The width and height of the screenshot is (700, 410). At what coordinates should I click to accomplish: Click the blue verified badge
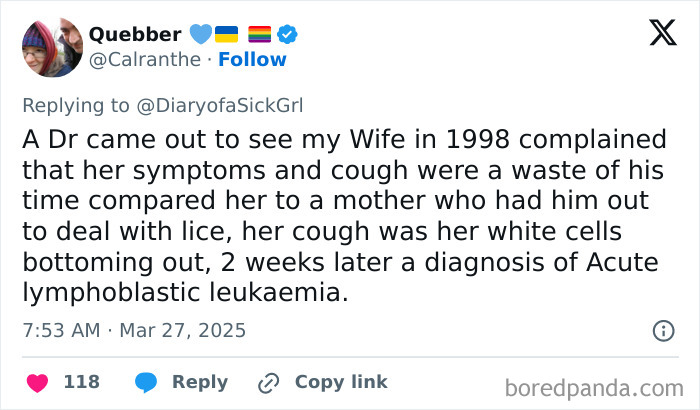287,34
